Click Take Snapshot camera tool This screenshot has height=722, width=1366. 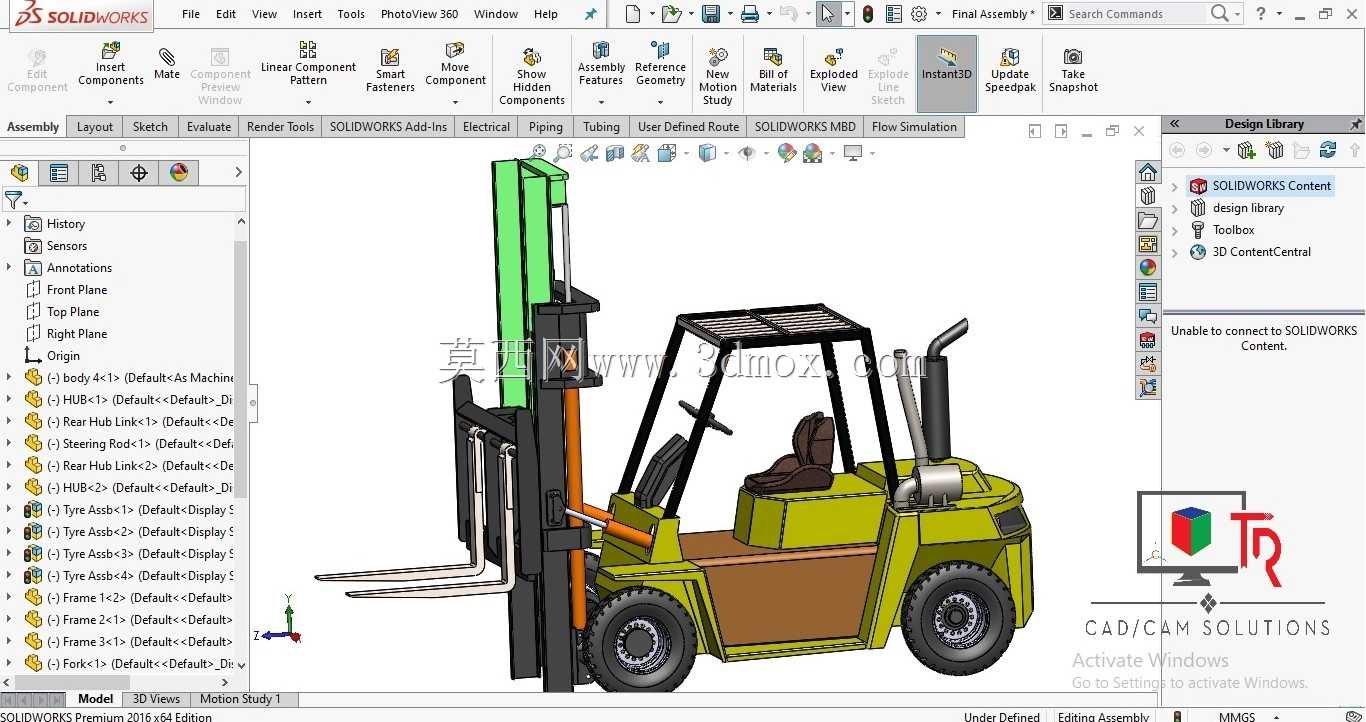coord(1073,70)
